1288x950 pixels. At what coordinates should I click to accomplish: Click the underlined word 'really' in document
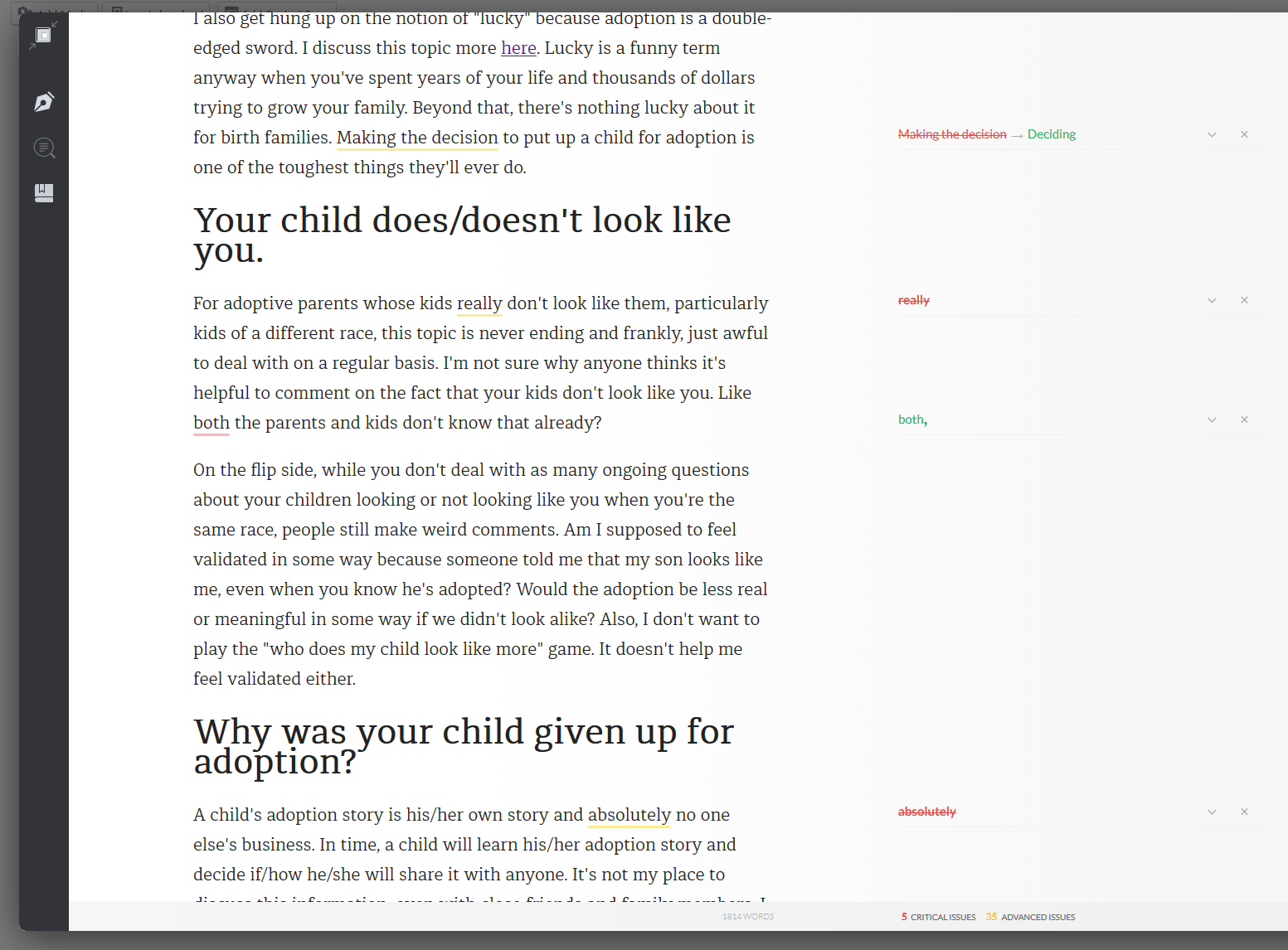(479, 303)
